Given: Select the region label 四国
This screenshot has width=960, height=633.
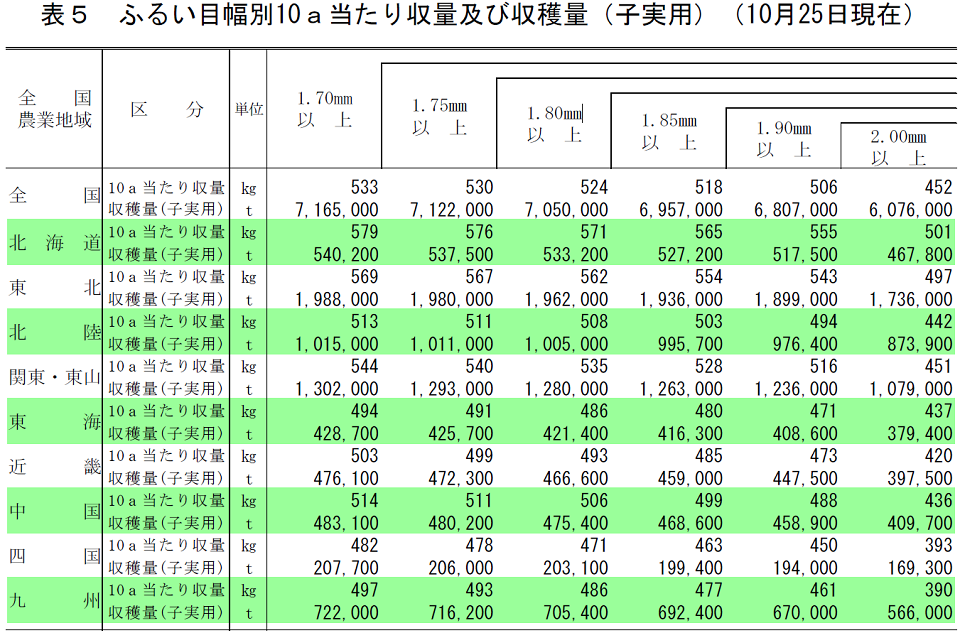Looking at the screenshot, I should point(54,556).
